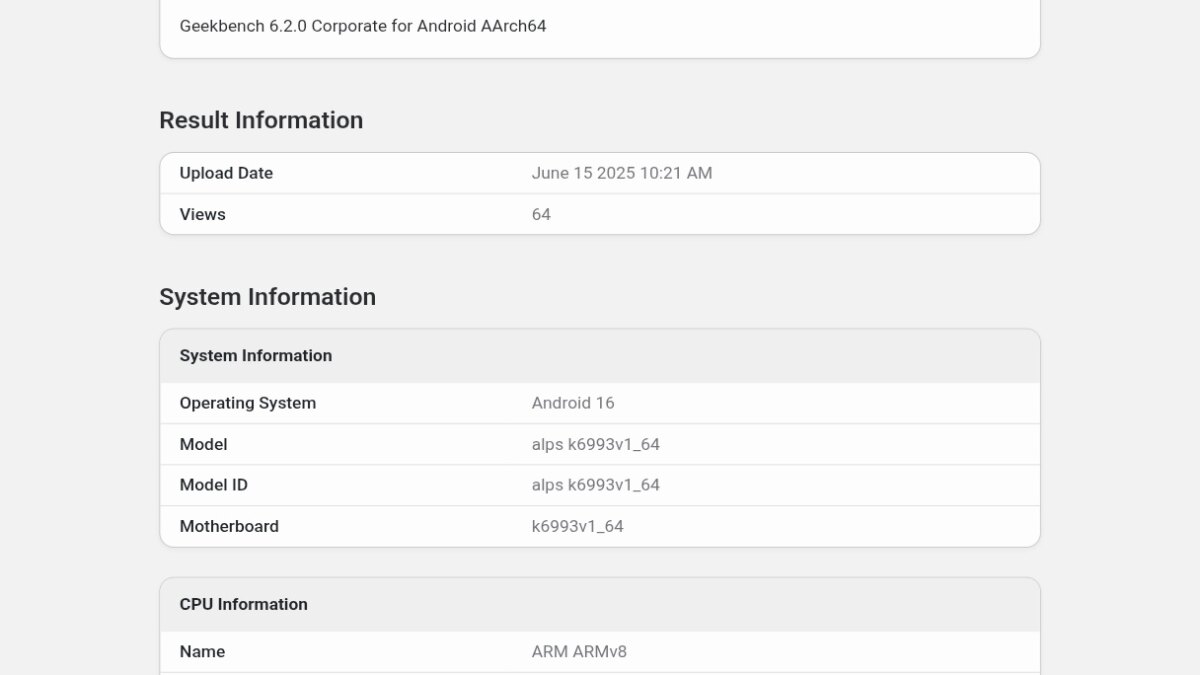Click the 'Android AArch64' platform text

click(484, 26)
